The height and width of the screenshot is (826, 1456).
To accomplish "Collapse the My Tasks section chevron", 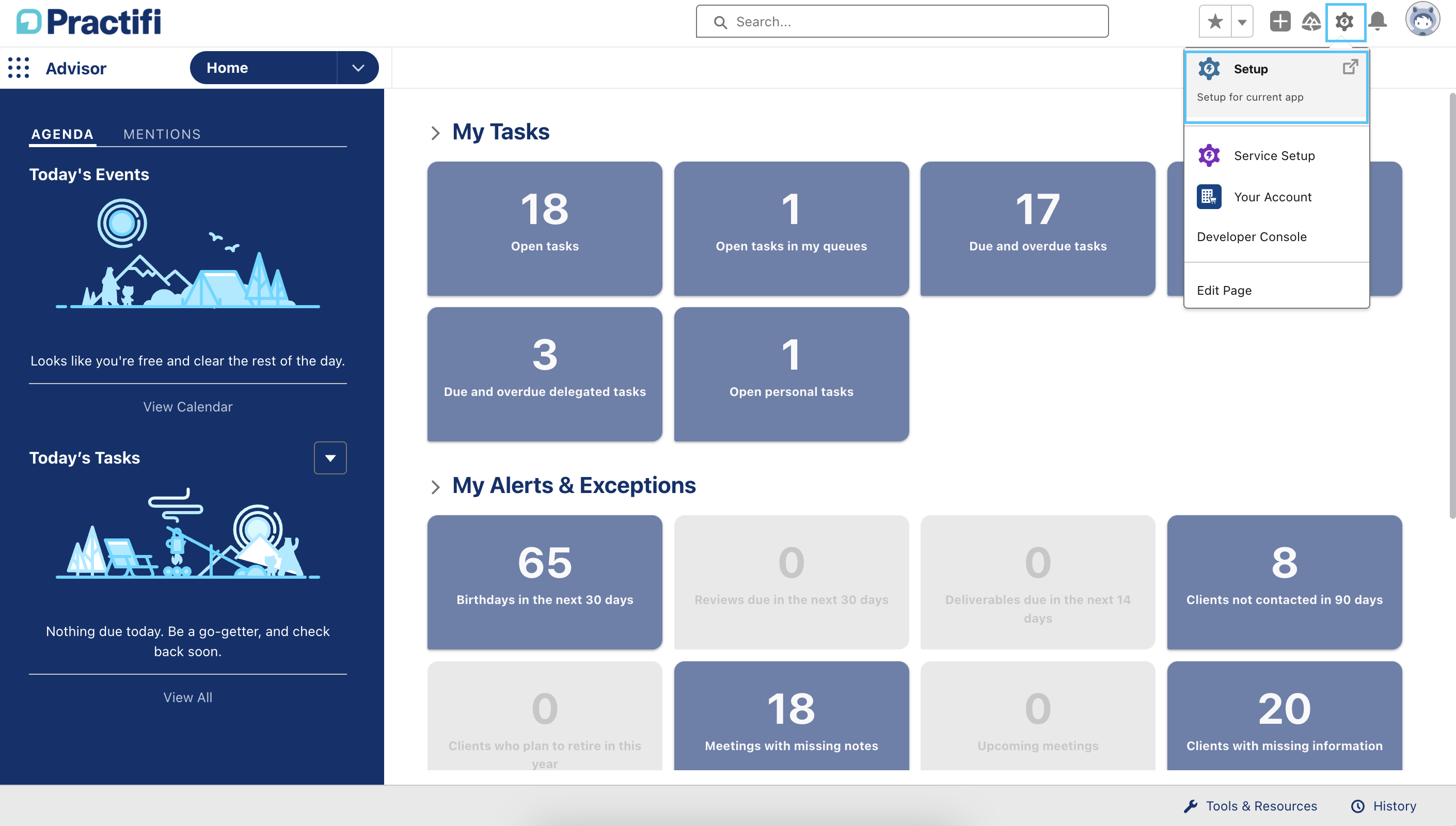I will click(435, 133).
